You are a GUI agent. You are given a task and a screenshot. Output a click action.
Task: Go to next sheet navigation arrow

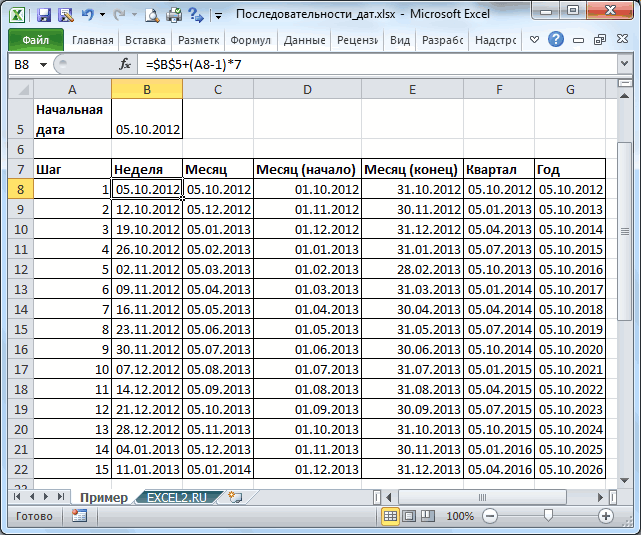pos(46,497)
